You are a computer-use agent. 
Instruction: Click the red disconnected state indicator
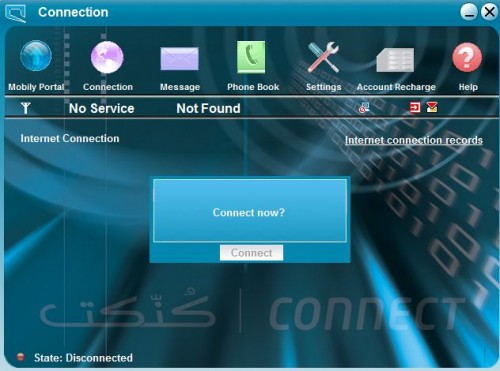coord(21,357)
